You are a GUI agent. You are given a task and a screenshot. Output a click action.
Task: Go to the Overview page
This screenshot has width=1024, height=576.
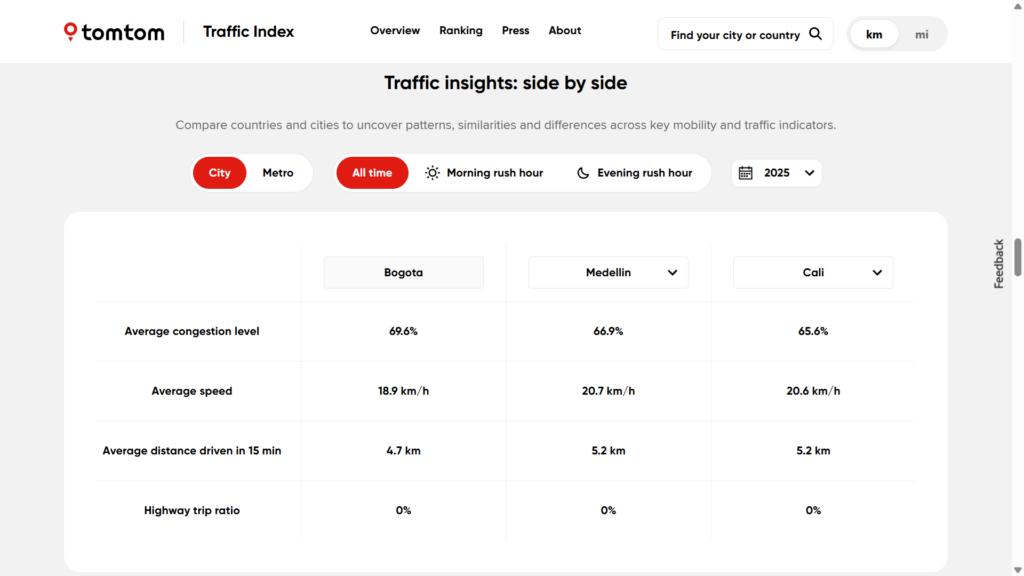[395, 31]
